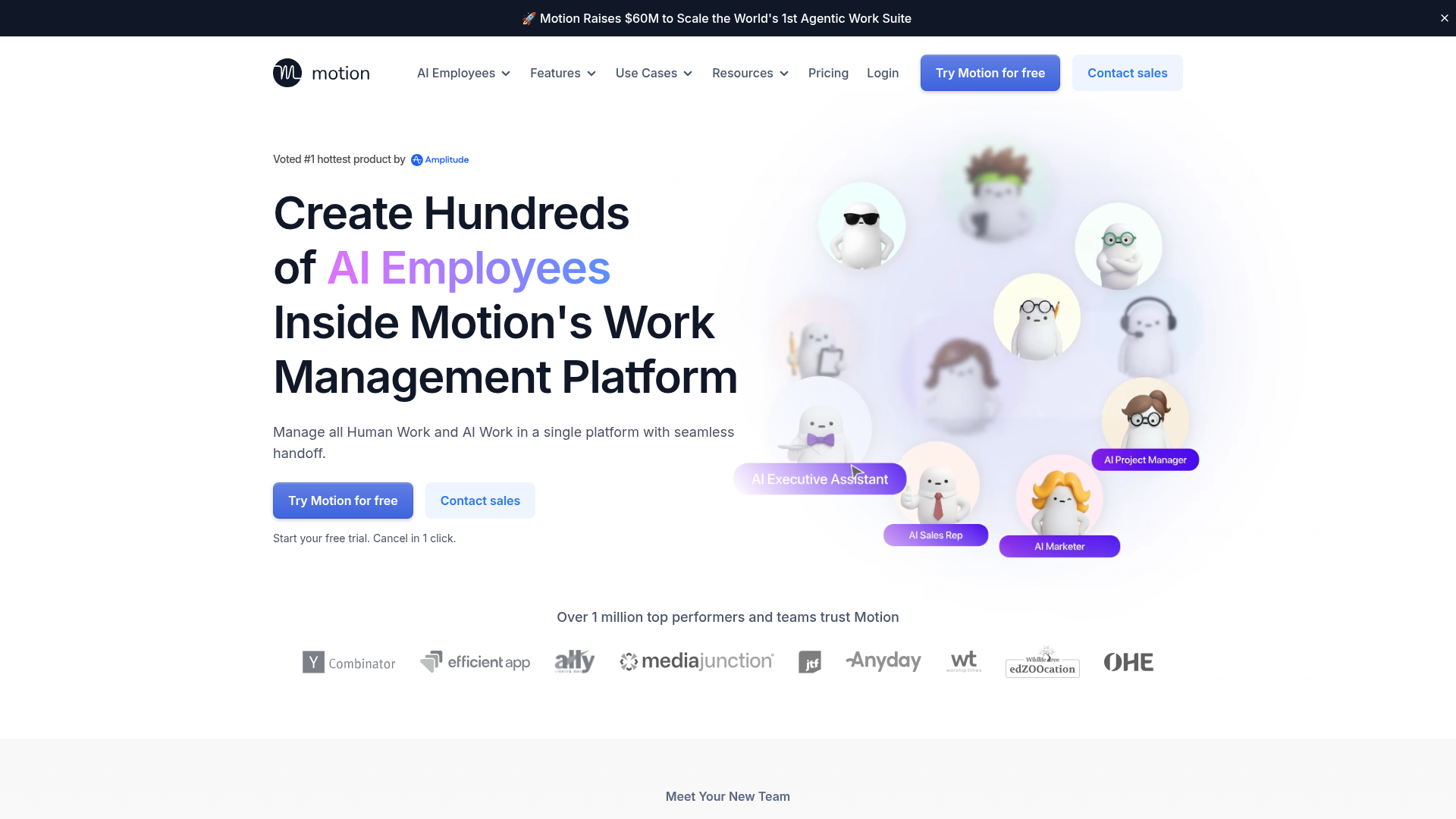Image resolution: width=1456 pixels, height=819 pixels.
Task: Select the avatar with pencil behind ear
Action: (1037, 317)
